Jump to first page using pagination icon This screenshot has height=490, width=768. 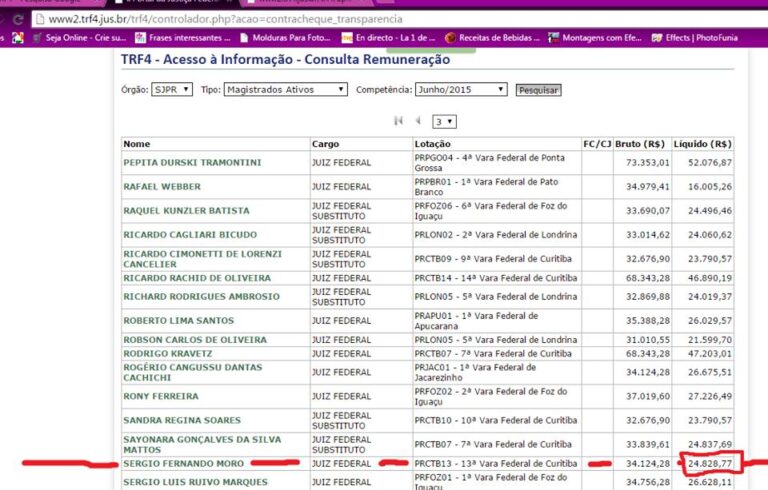point(399,121)
